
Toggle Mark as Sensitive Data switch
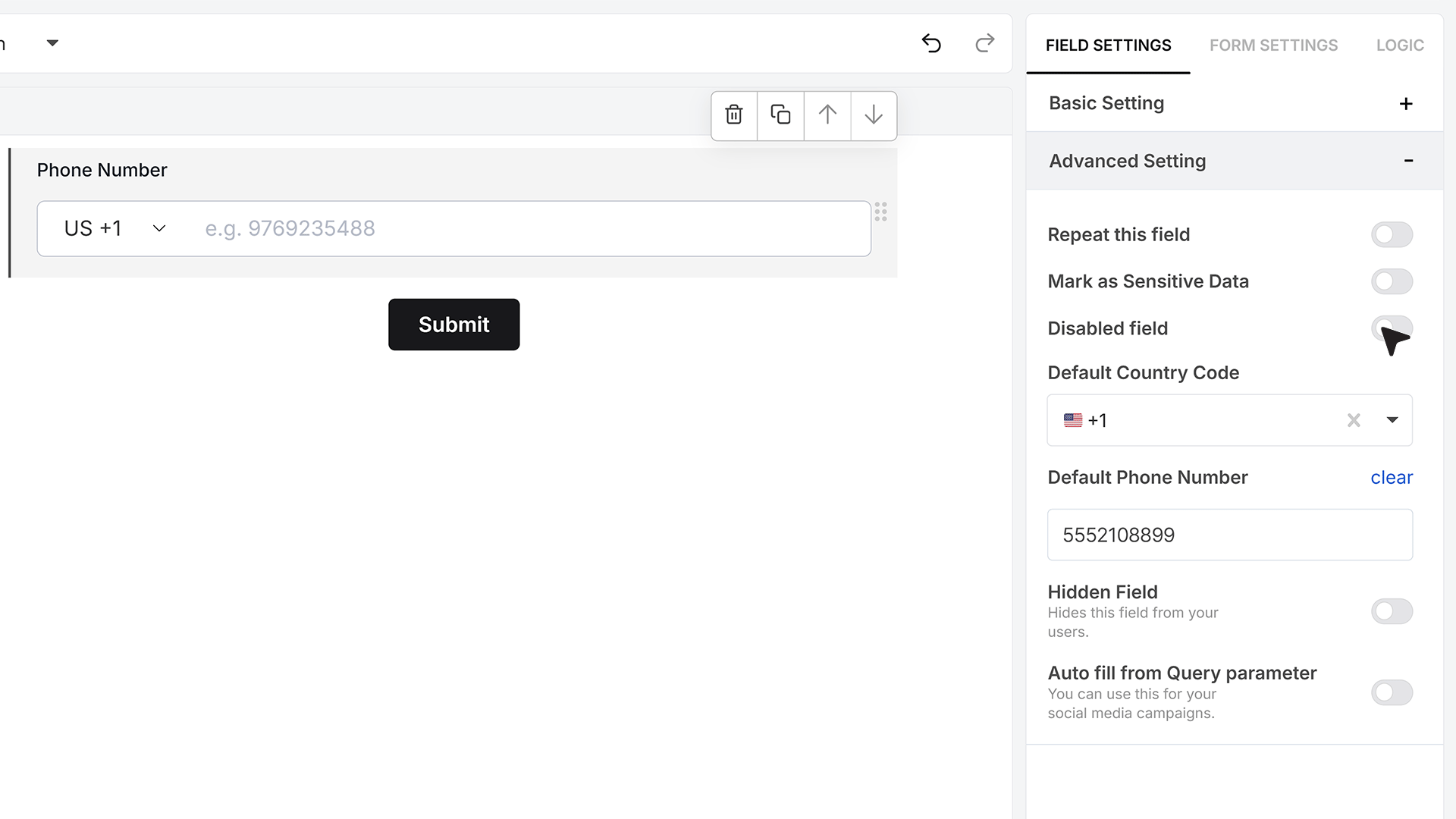click(1392, 281)
